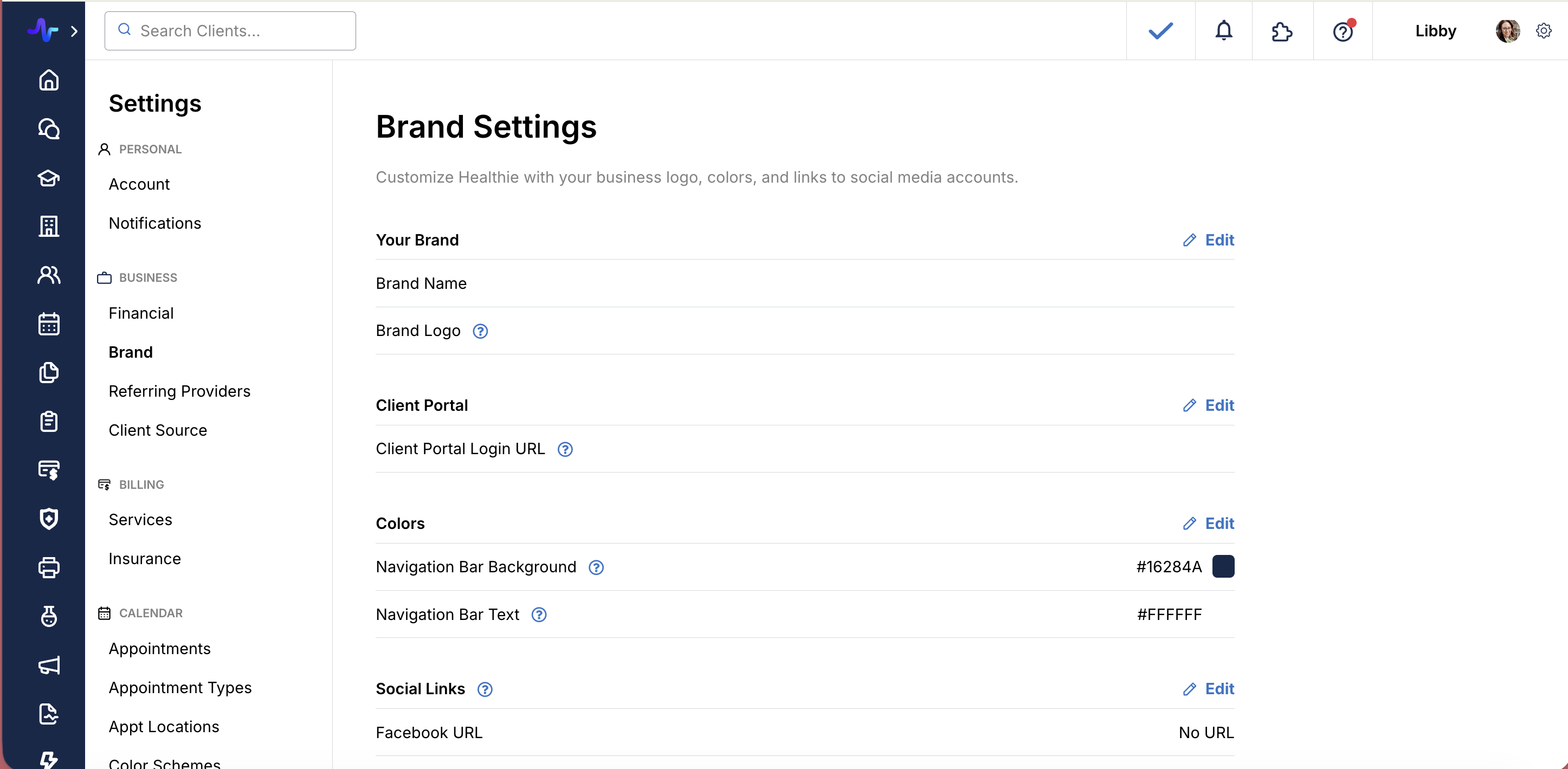Click the graduation cap sidebar icon
The width and height of the screenshot is (1568, 769).
49,178
